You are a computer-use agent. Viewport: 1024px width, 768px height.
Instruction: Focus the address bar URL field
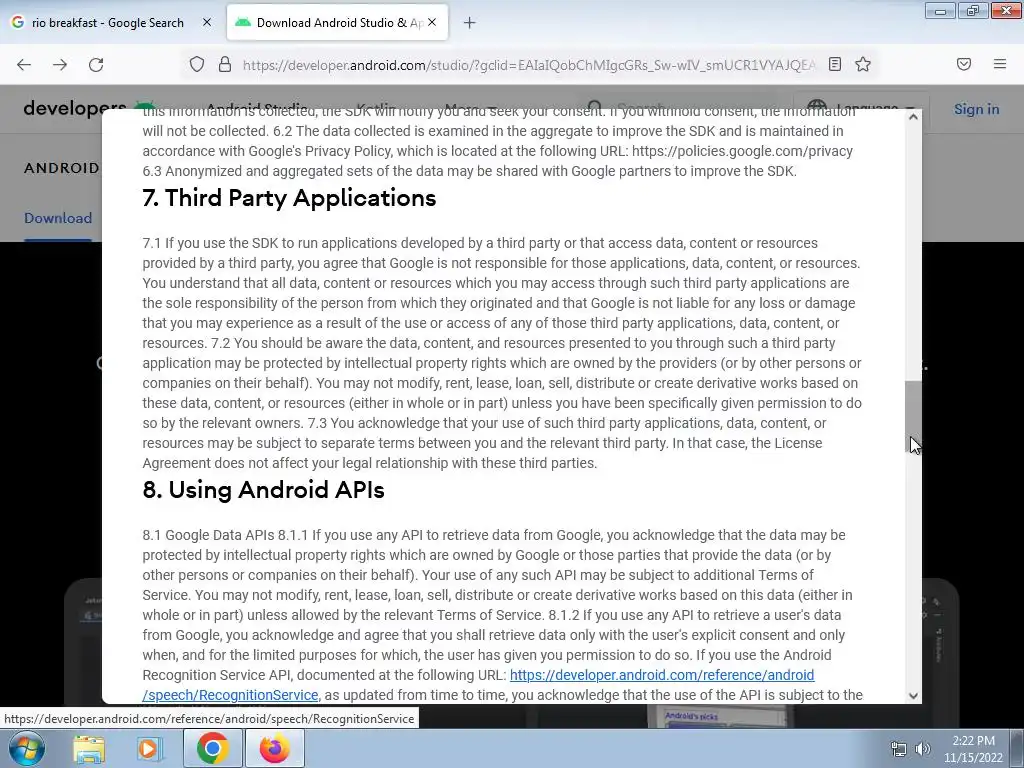tap(529, 65)
